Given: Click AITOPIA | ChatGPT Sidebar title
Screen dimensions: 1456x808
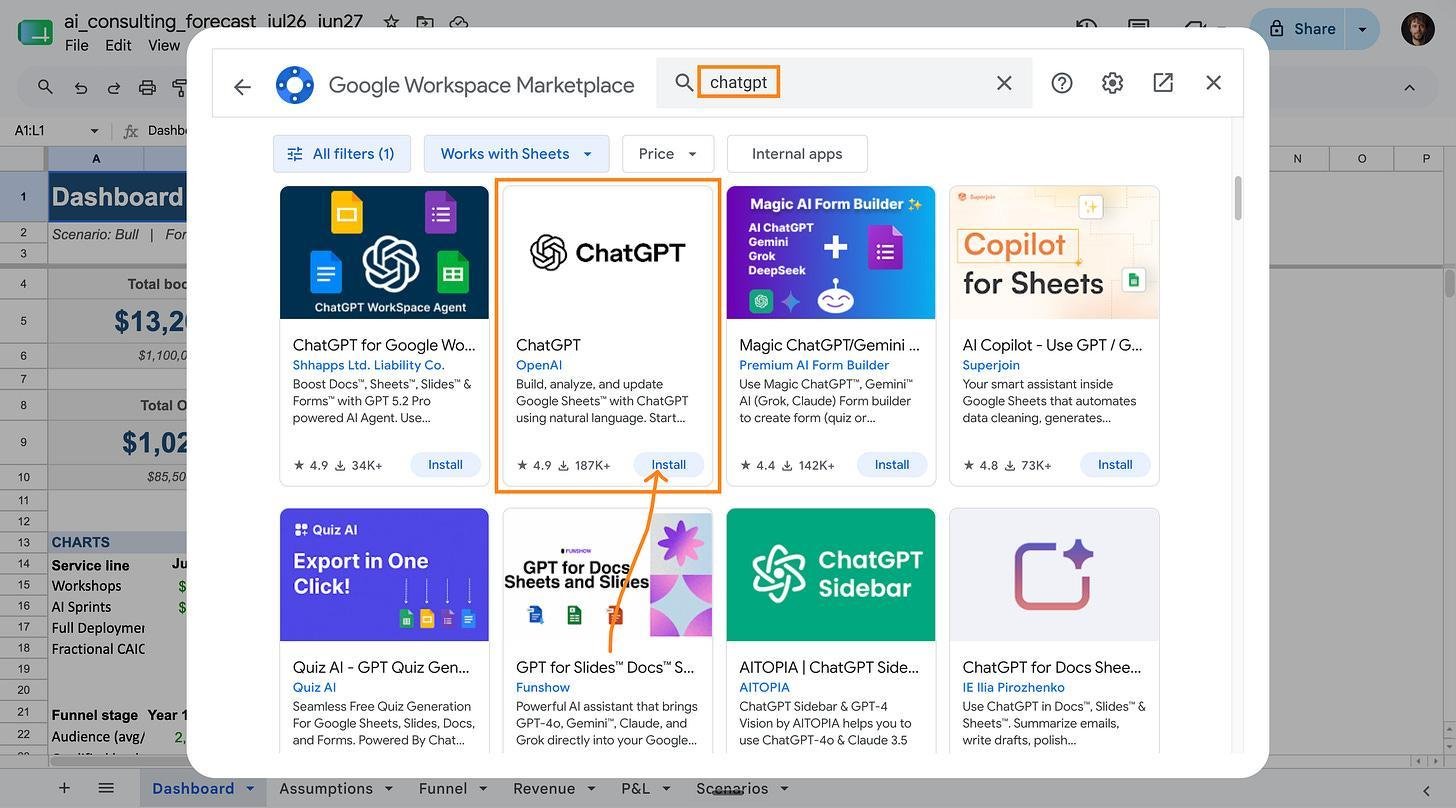Looking at the screenshot, I should click(829, 667).
